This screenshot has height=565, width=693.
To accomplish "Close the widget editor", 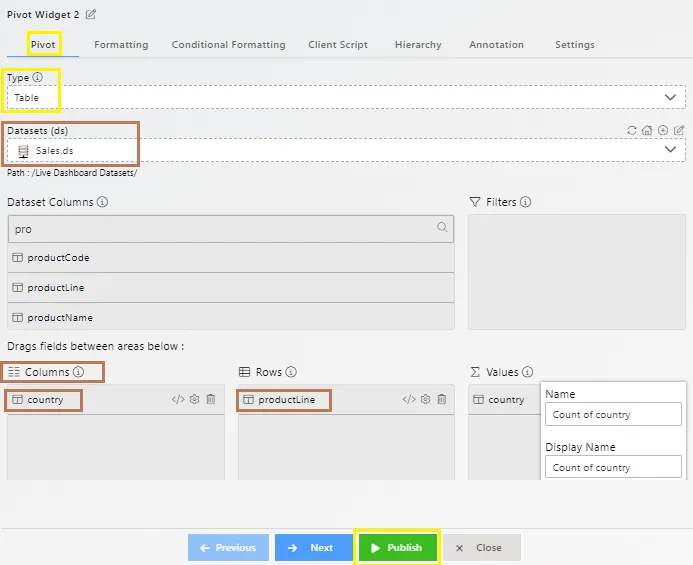I will [x=482, y=548].
